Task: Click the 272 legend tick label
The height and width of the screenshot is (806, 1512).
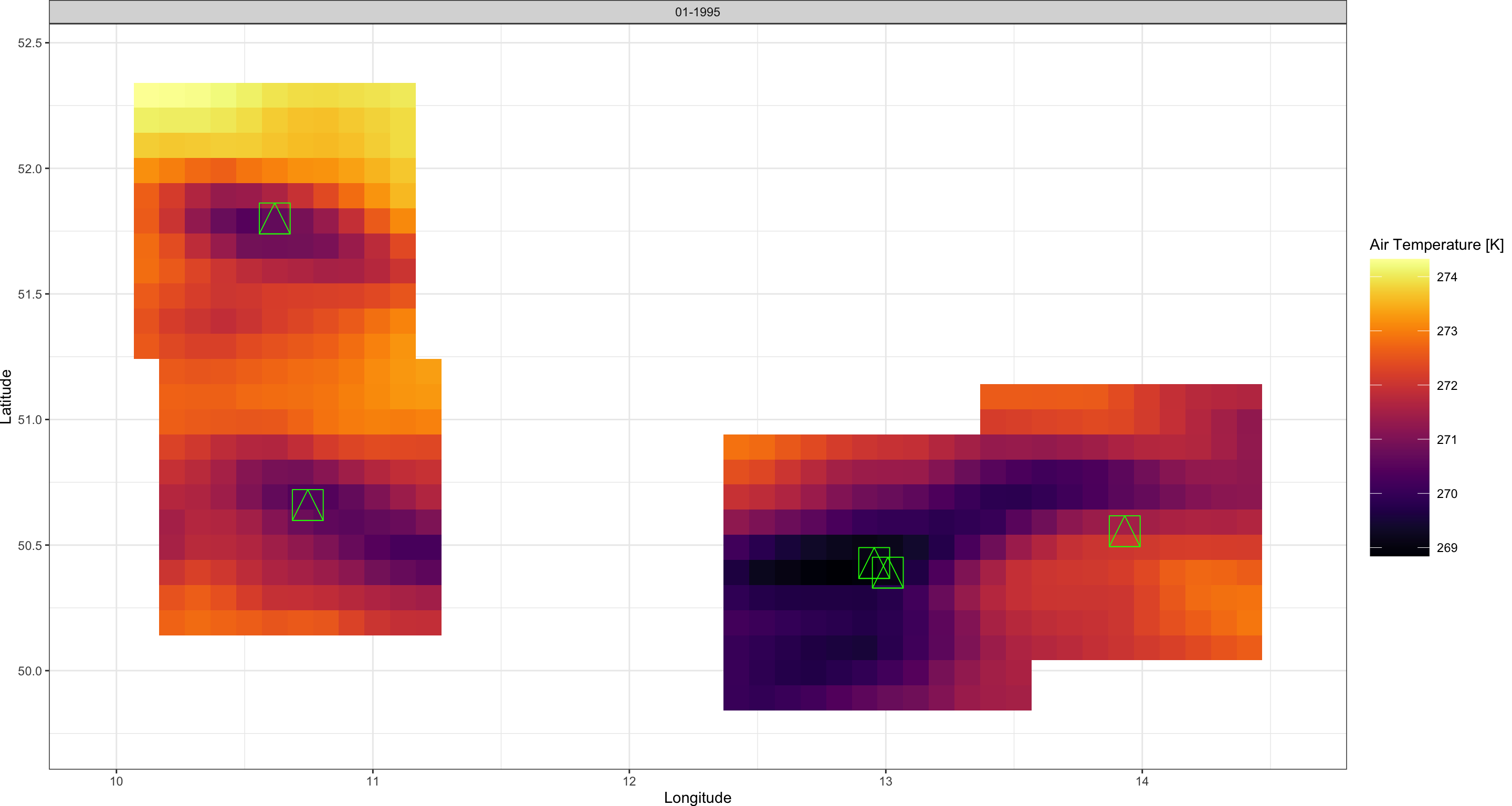Action: click(1447, 386)
